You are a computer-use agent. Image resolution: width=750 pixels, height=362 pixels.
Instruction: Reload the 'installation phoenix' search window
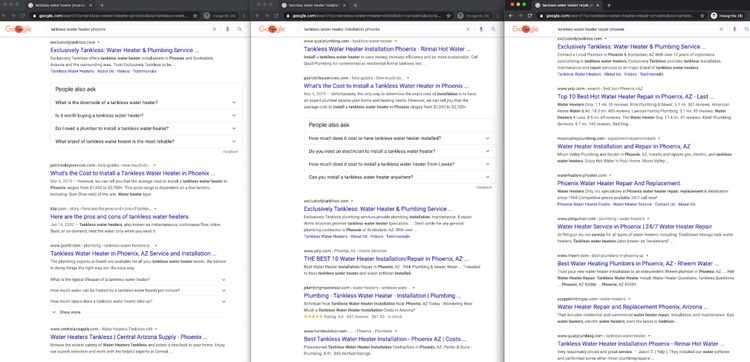click(276, 16)
